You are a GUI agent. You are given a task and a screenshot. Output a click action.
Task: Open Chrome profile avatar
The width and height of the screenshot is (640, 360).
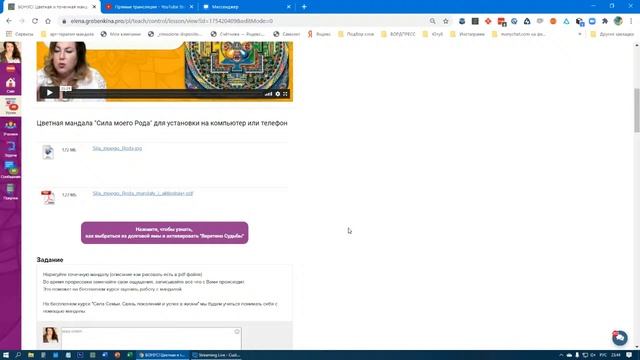618,21
